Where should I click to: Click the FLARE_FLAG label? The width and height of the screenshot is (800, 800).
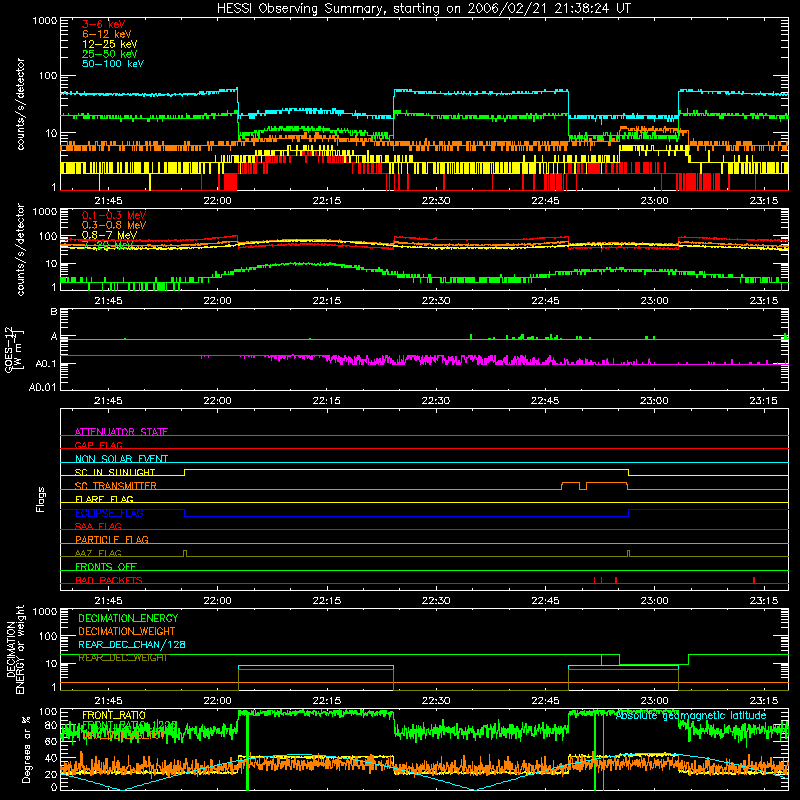[x=104, y=499]
